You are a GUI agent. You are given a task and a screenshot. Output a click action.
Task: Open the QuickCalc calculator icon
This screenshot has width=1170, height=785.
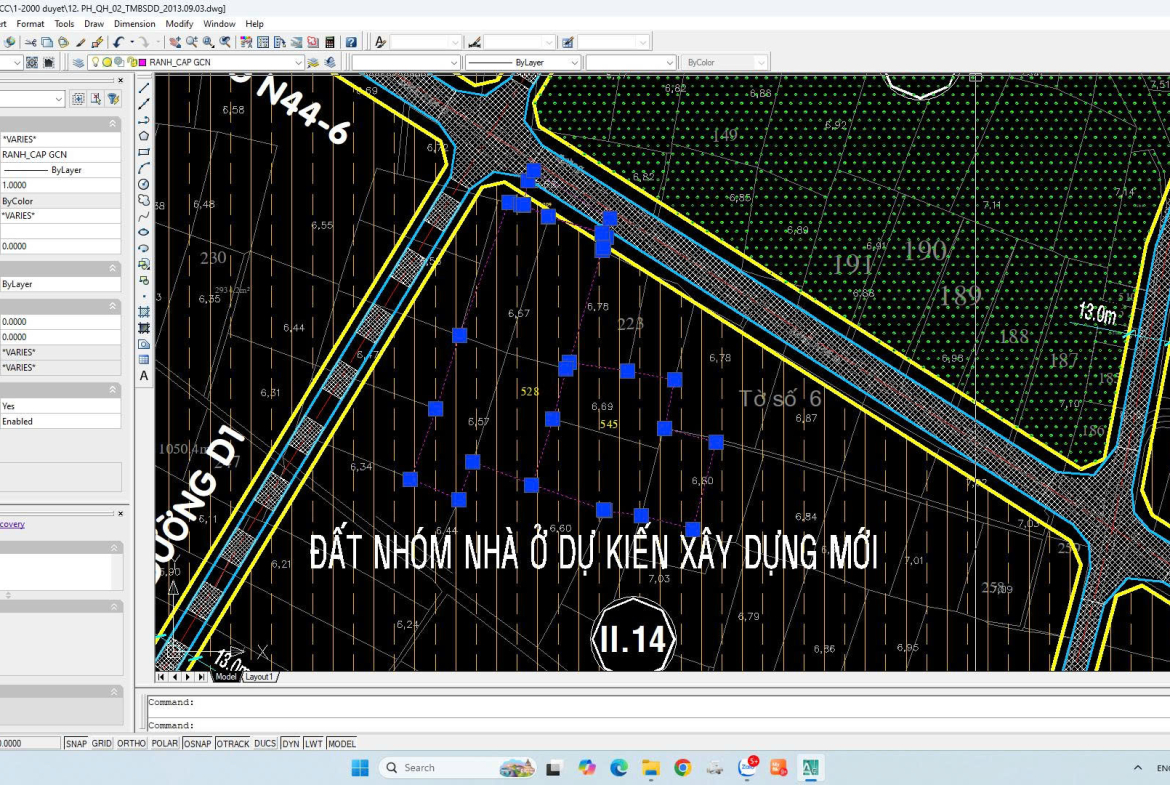click(330, 42)
